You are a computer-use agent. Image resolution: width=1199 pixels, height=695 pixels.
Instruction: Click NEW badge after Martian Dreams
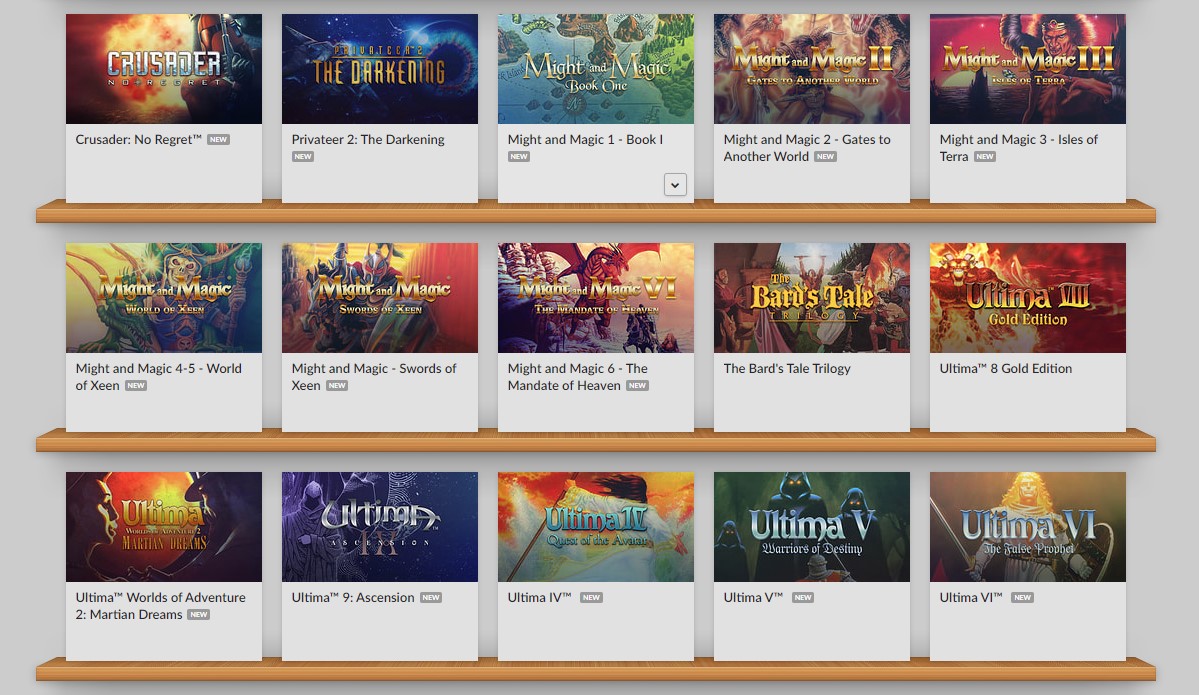[199, 614]
